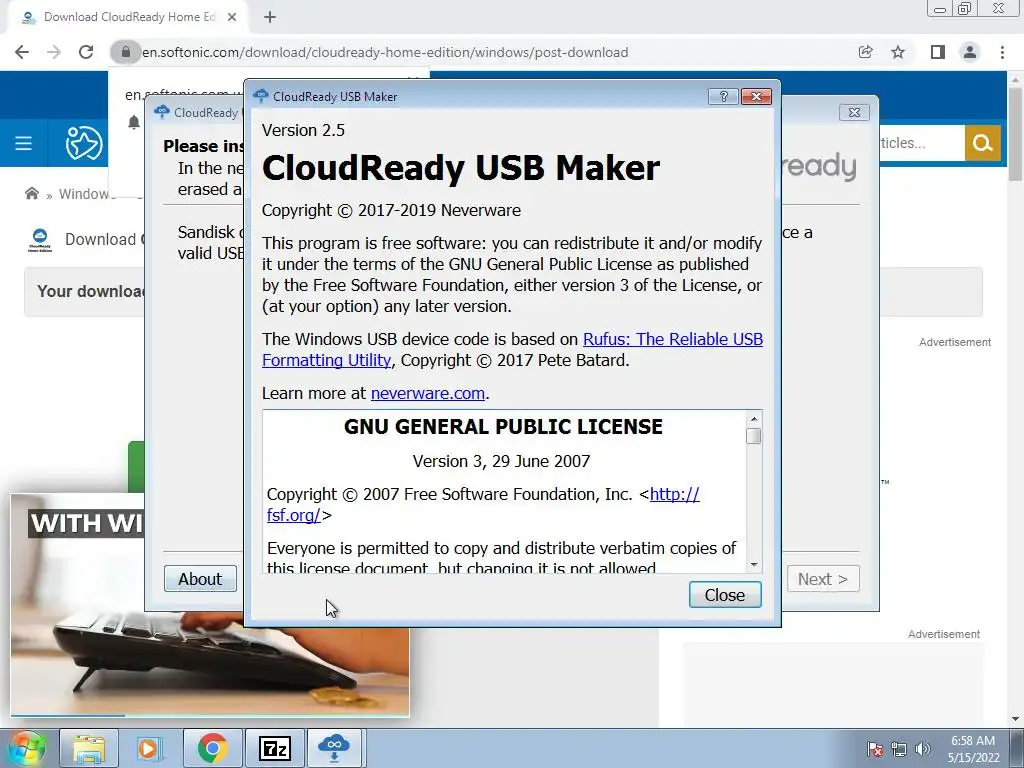Open Chrome three-dot menu
This screenshot has width=1024, height=768.
coord(1002,52)
